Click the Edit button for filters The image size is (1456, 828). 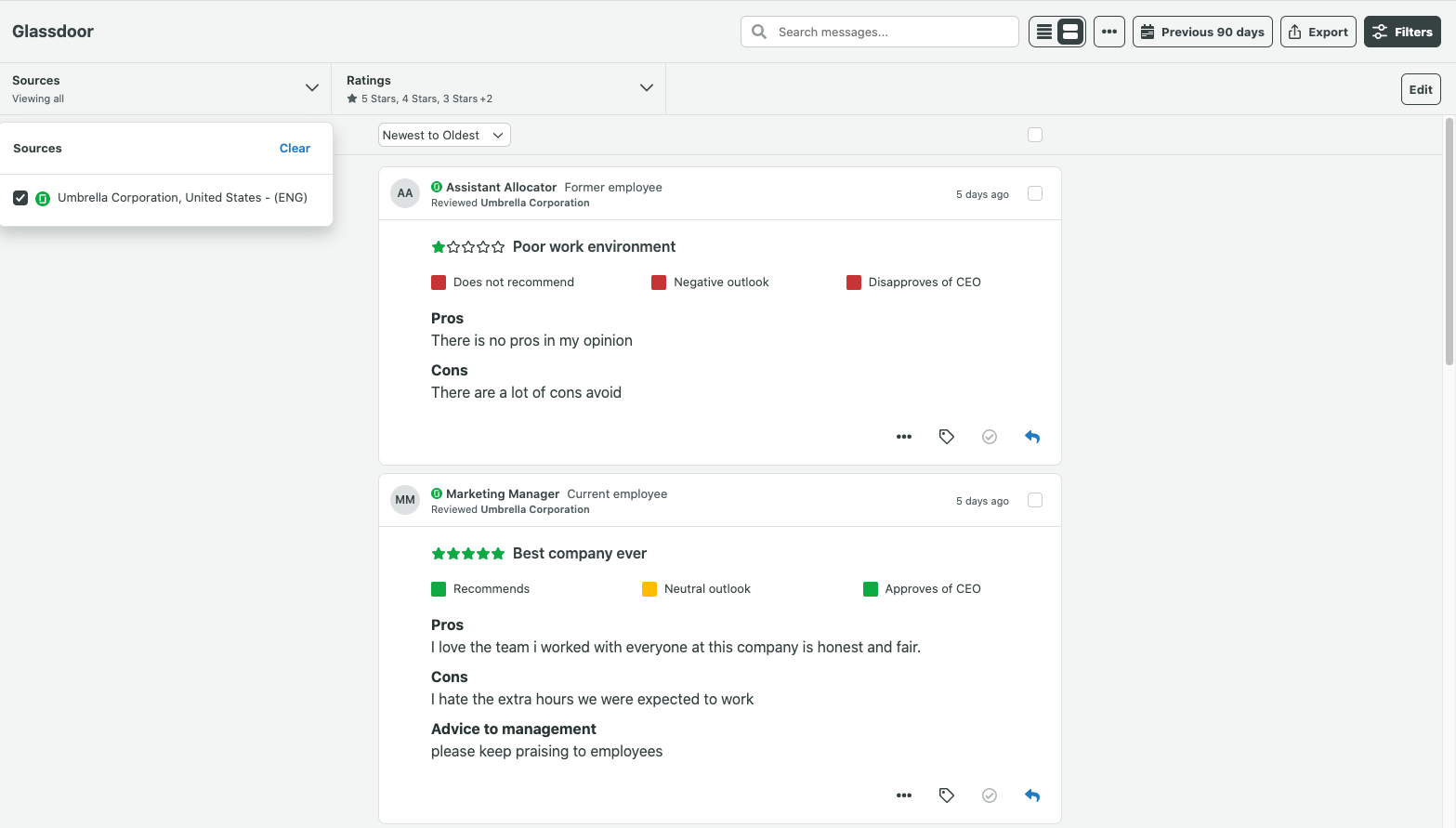click(1420, 88)
